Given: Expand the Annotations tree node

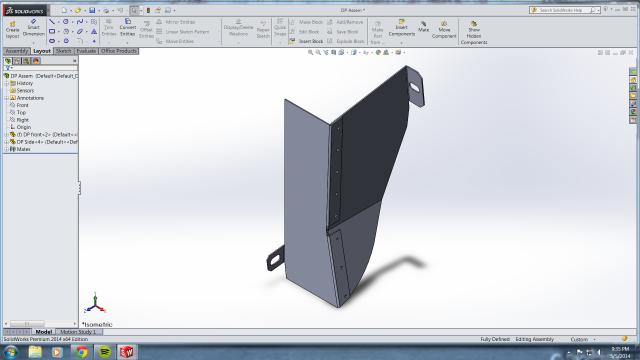Looking at the screenshot, I should tap(7, 98).
